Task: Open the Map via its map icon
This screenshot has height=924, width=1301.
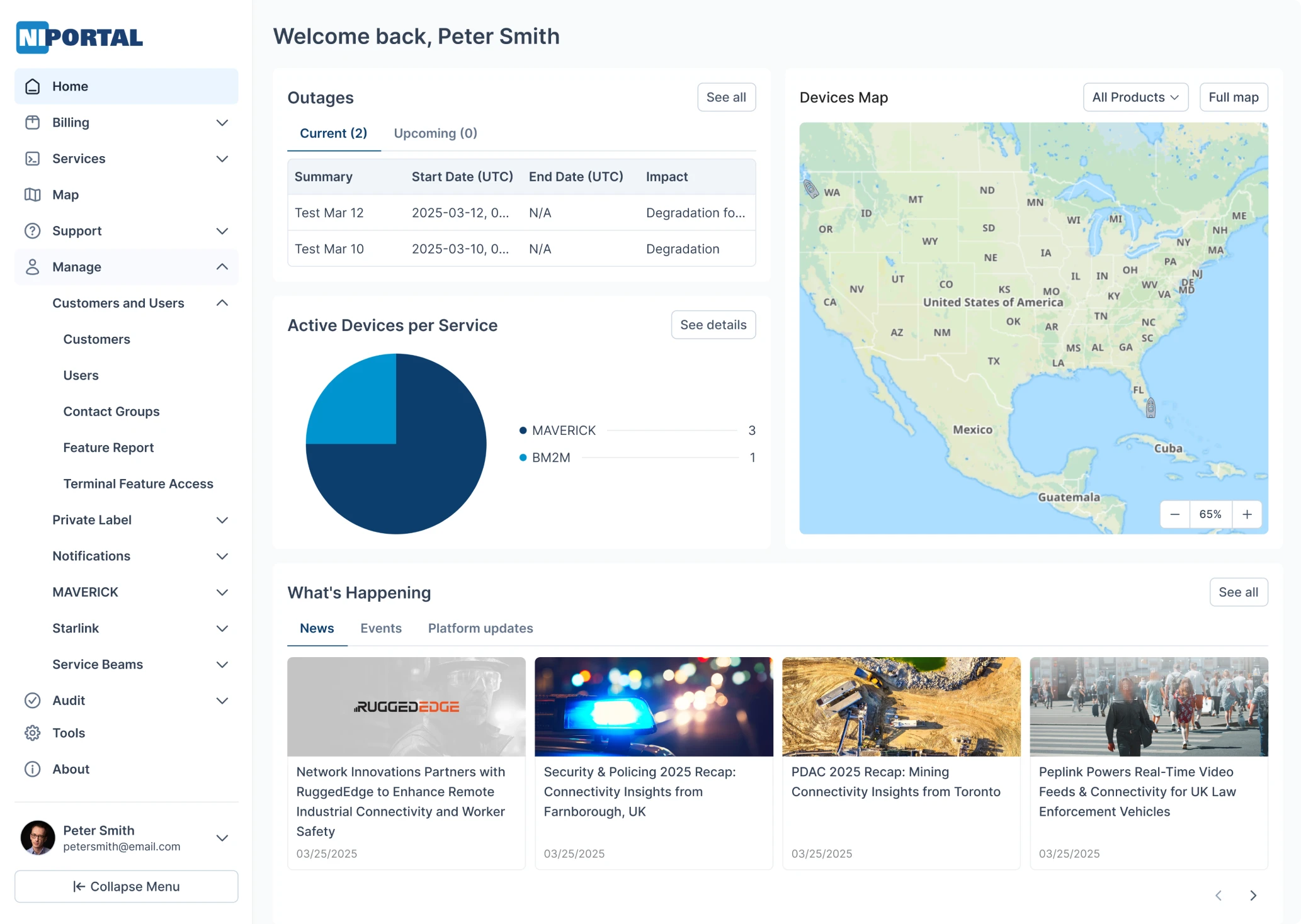Action: [x=32, y=194]
